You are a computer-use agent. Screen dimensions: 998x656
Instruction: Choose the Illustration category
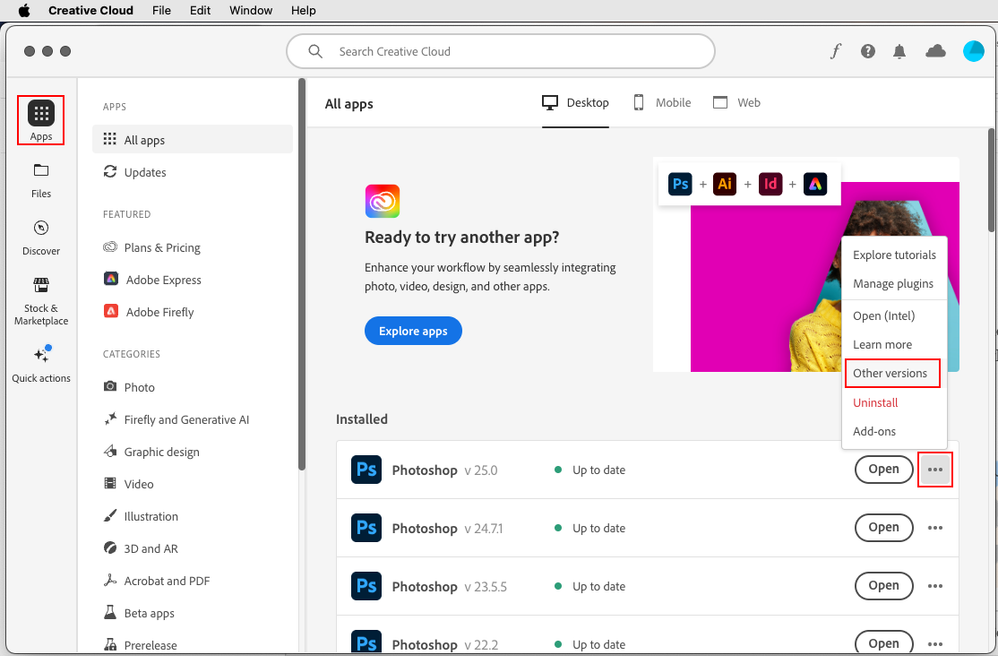click(141, 516)
